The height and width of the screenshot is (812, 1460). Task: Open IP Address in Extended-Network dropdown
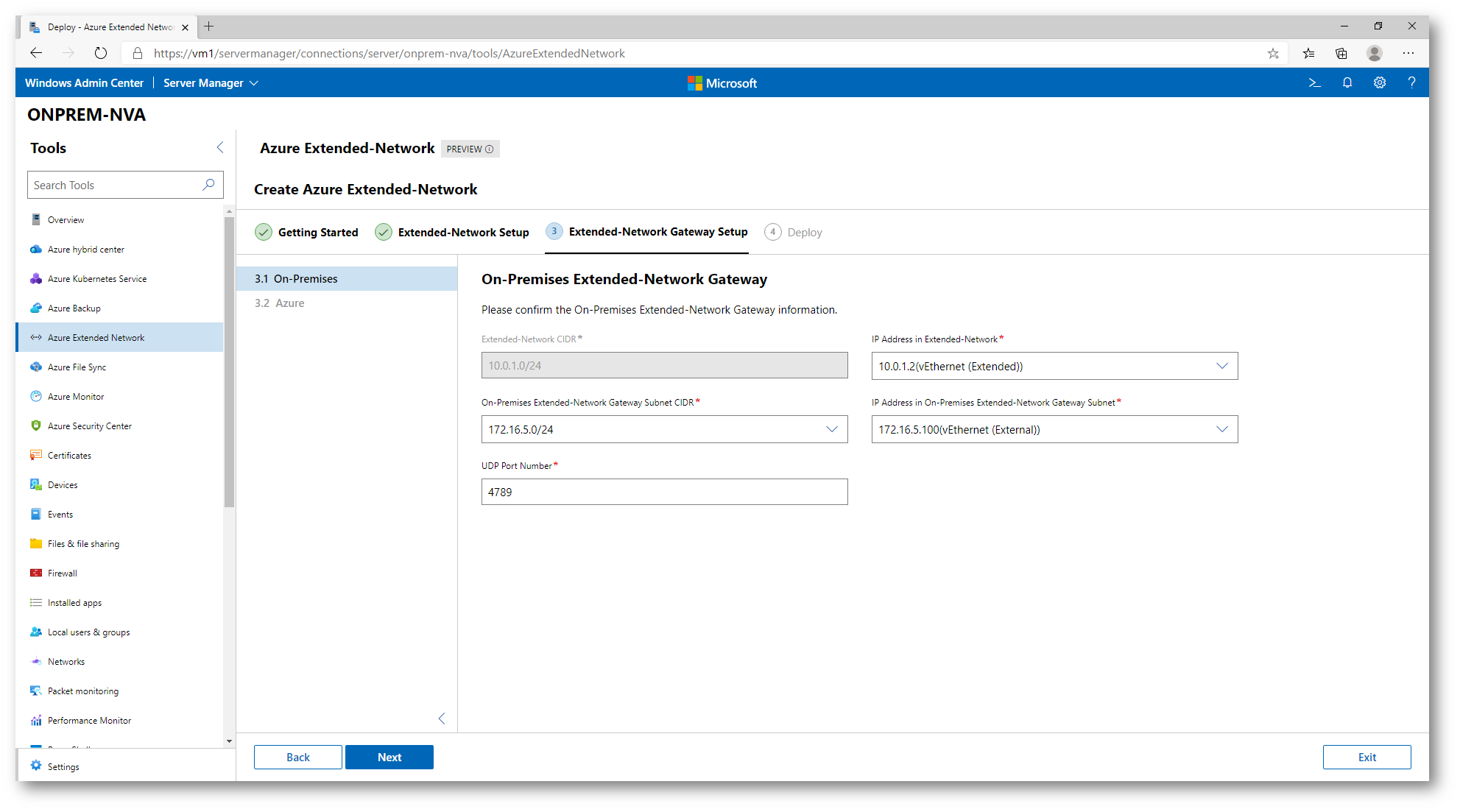(1054, 366)
